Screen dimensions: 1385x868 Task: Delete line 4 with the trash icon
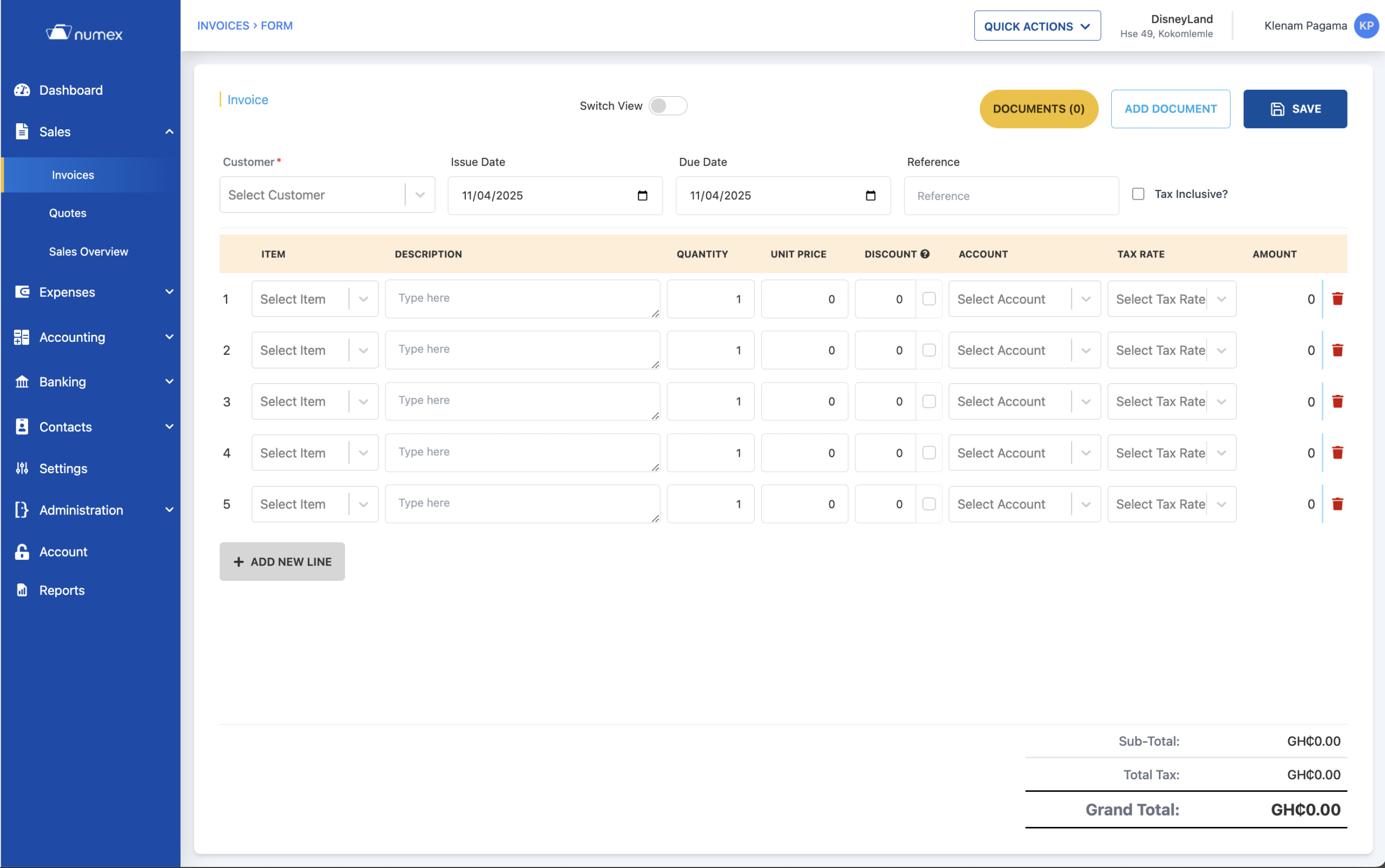(x=1337, y=452)
